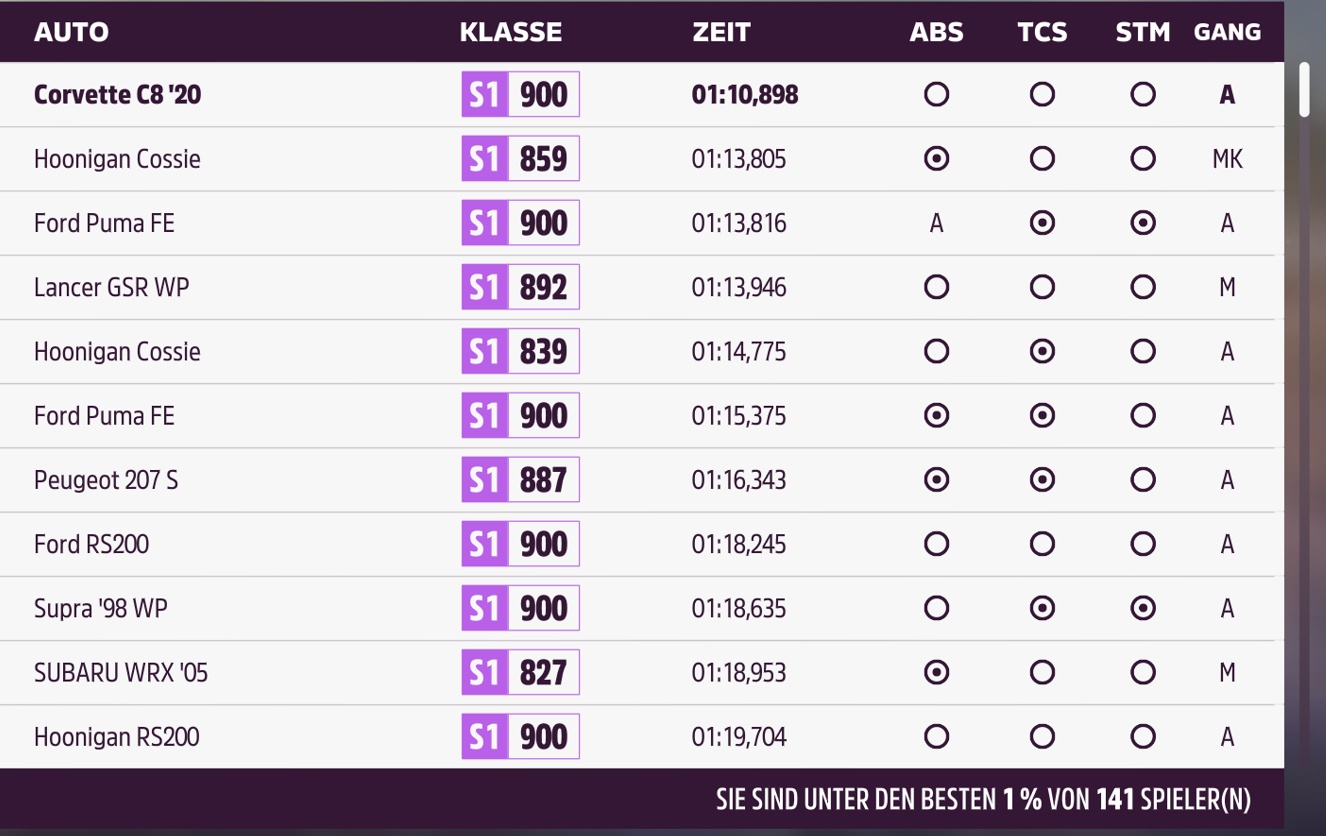Click the TCS indicator for Supra '98 WP

pos(1042,609)
